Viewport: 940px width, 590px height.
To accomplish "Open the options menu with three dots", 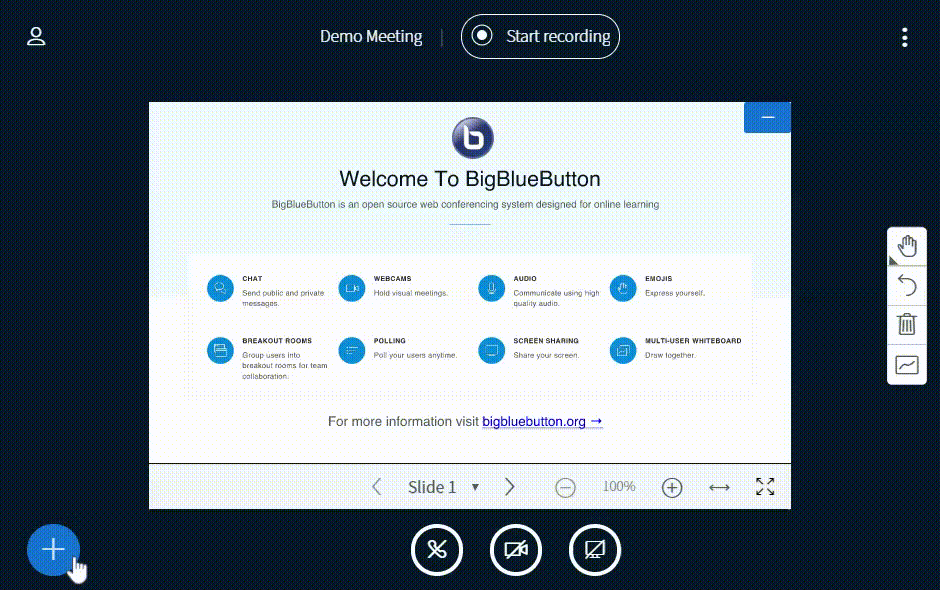I will [905, 37].
